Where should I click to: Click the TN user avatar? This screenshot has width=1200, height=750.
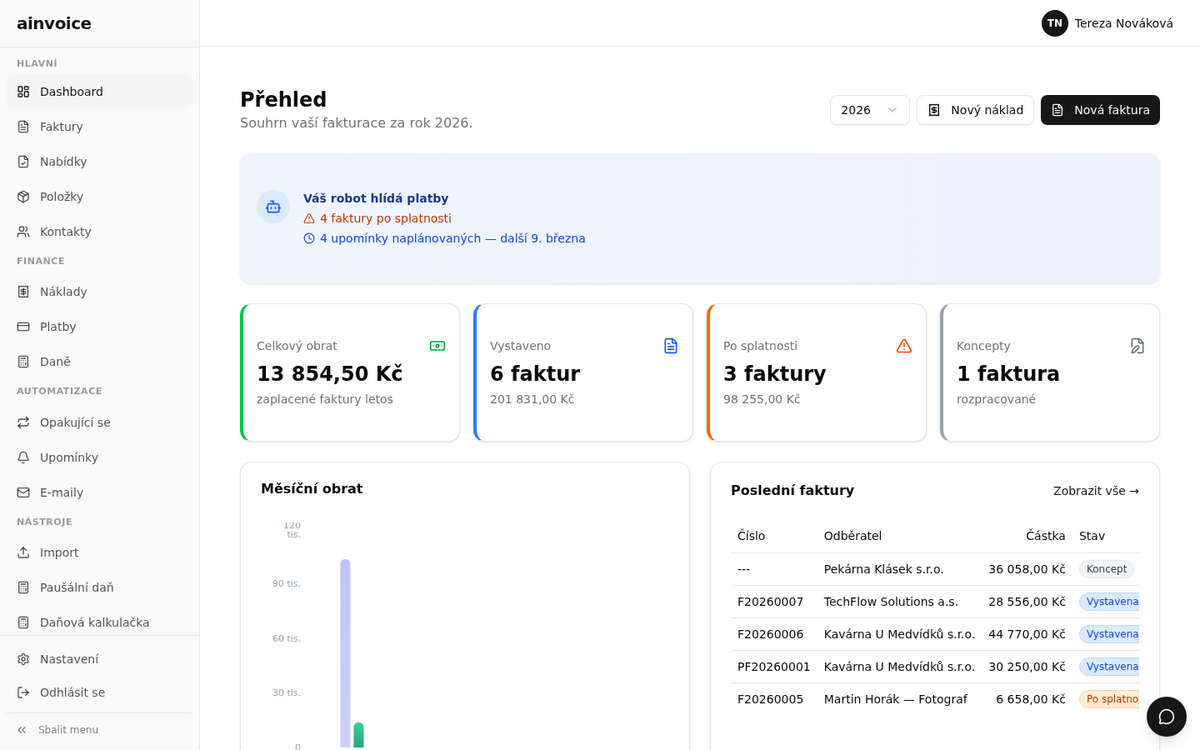1055,23
